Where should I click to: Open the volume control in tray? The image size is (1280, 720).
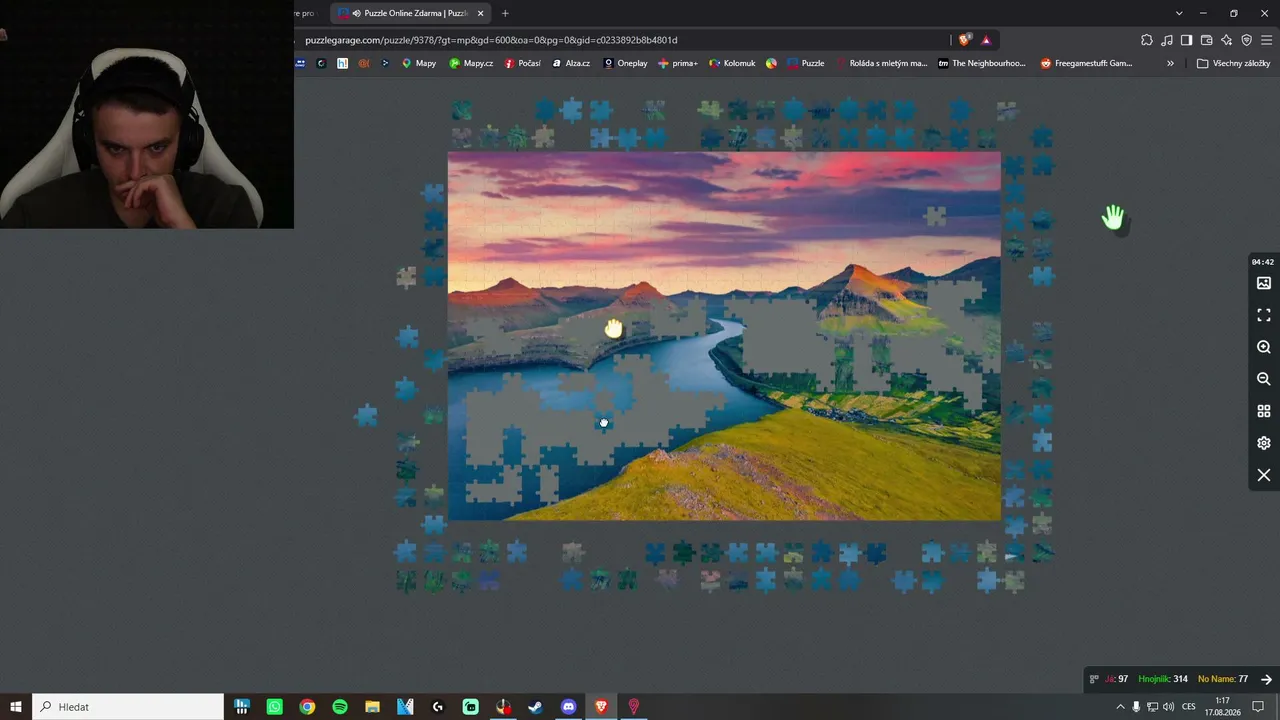(x=1168, y=707)
